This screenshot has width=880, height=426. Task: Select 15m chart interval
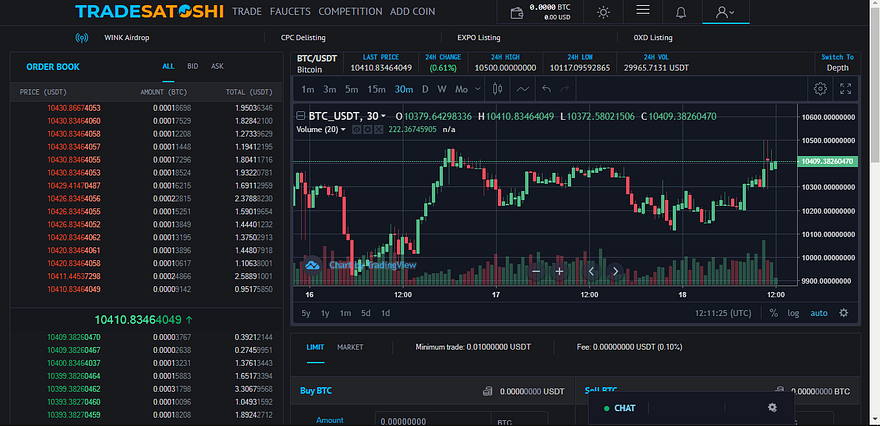(x=377, y=89)
